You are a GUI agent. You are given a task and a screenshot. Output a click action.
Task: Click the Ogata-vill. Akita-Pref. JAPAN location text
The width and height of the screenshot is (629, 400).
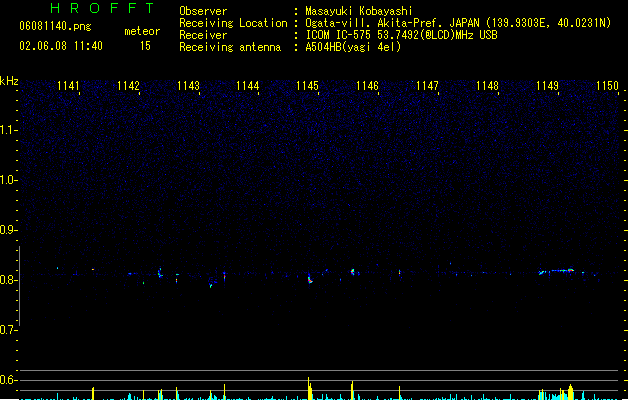458,23
